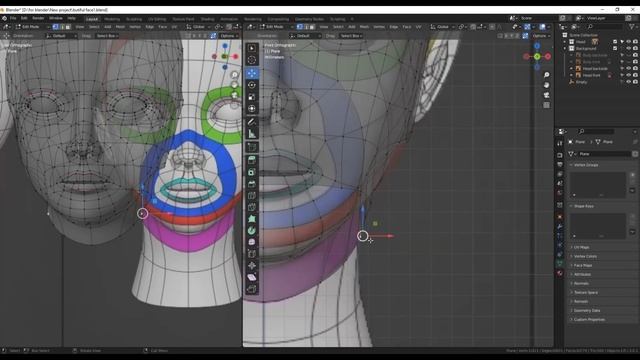Open the Render menu

(x=38, y=18)
